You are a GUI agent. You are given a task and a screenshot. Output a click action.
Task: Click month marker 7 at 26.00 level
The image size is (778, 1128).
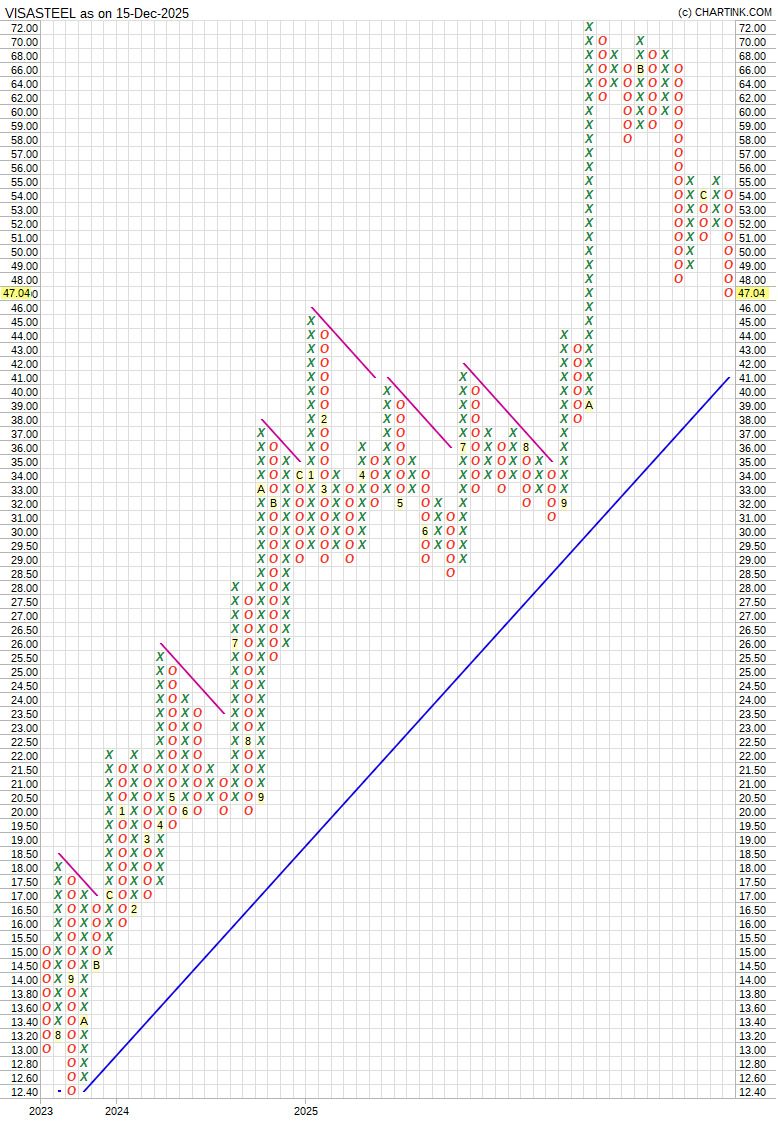[x=235, y=643]
